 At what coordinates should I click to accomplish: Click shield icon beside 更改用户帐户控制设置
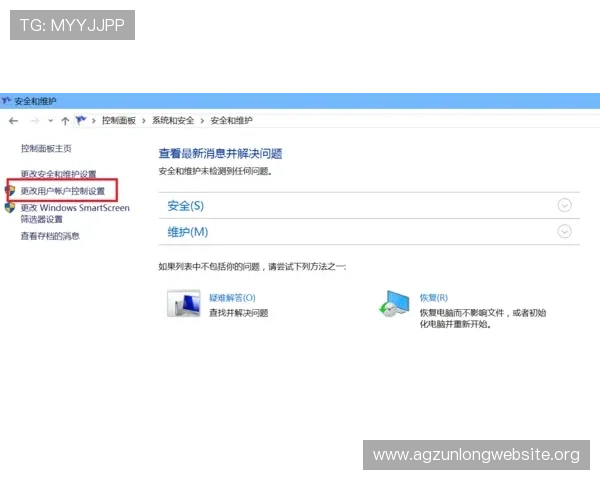click(10, 191)
